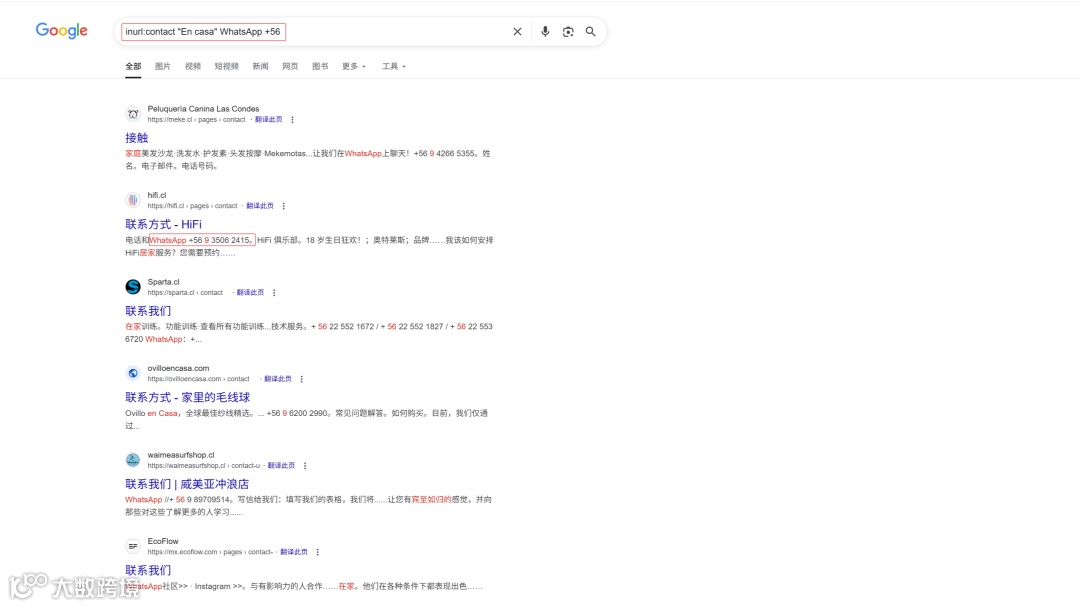1080x607 pixels.
Task: Click the Sparta.cl site name text
Action: point(163,282)
